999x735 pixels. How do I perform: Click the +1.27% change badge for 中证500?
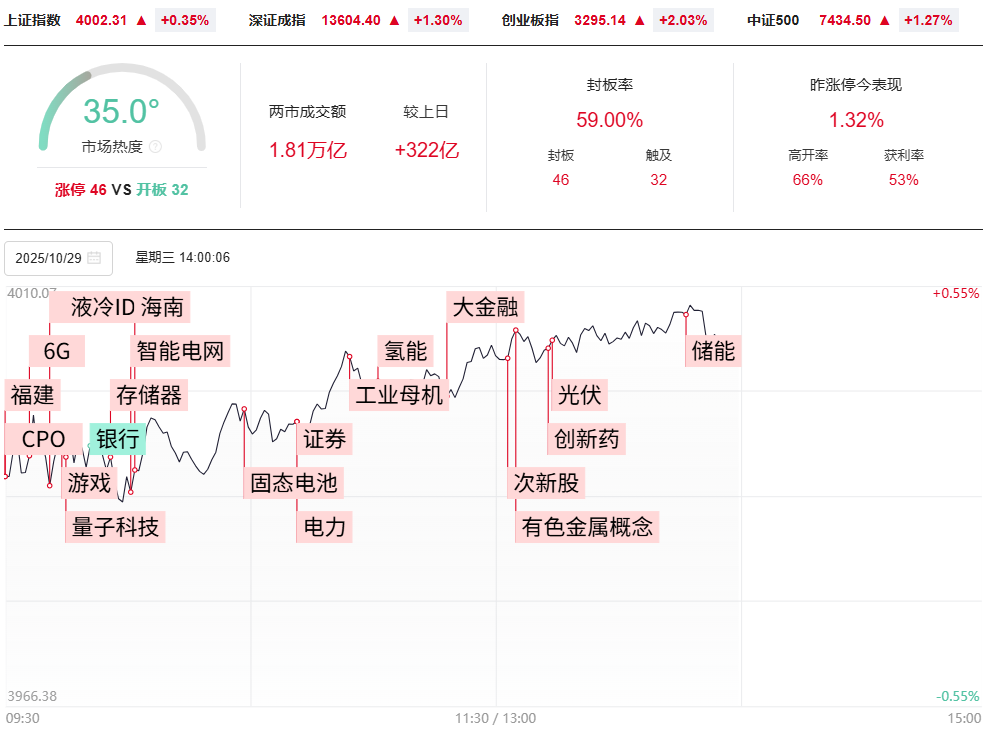(x=927, y=20)
